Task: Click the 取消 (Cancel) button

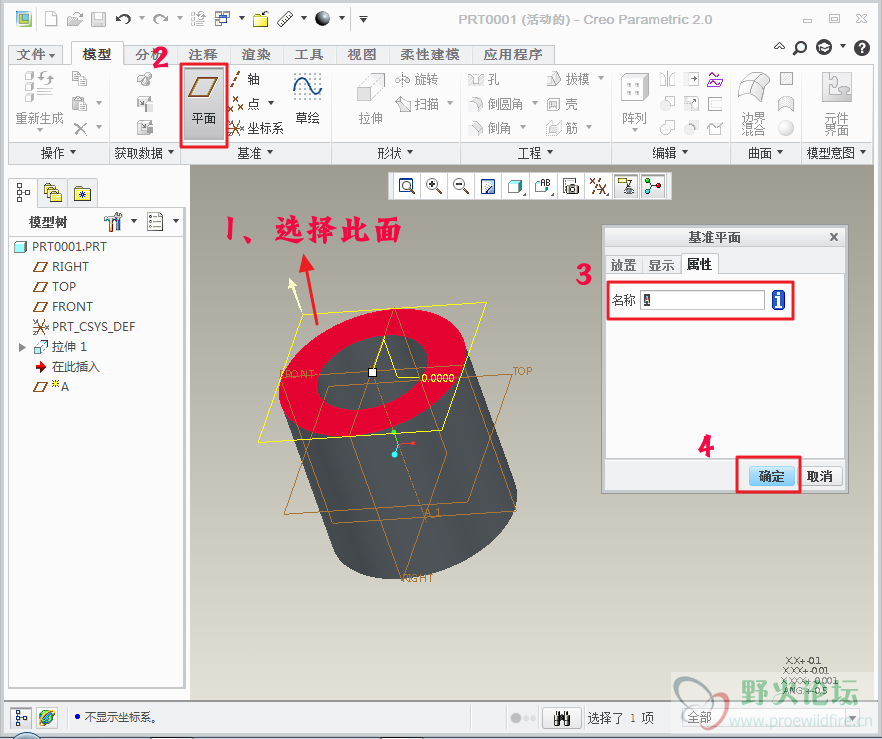Action: pyautogui.click(x=820, y=476)
